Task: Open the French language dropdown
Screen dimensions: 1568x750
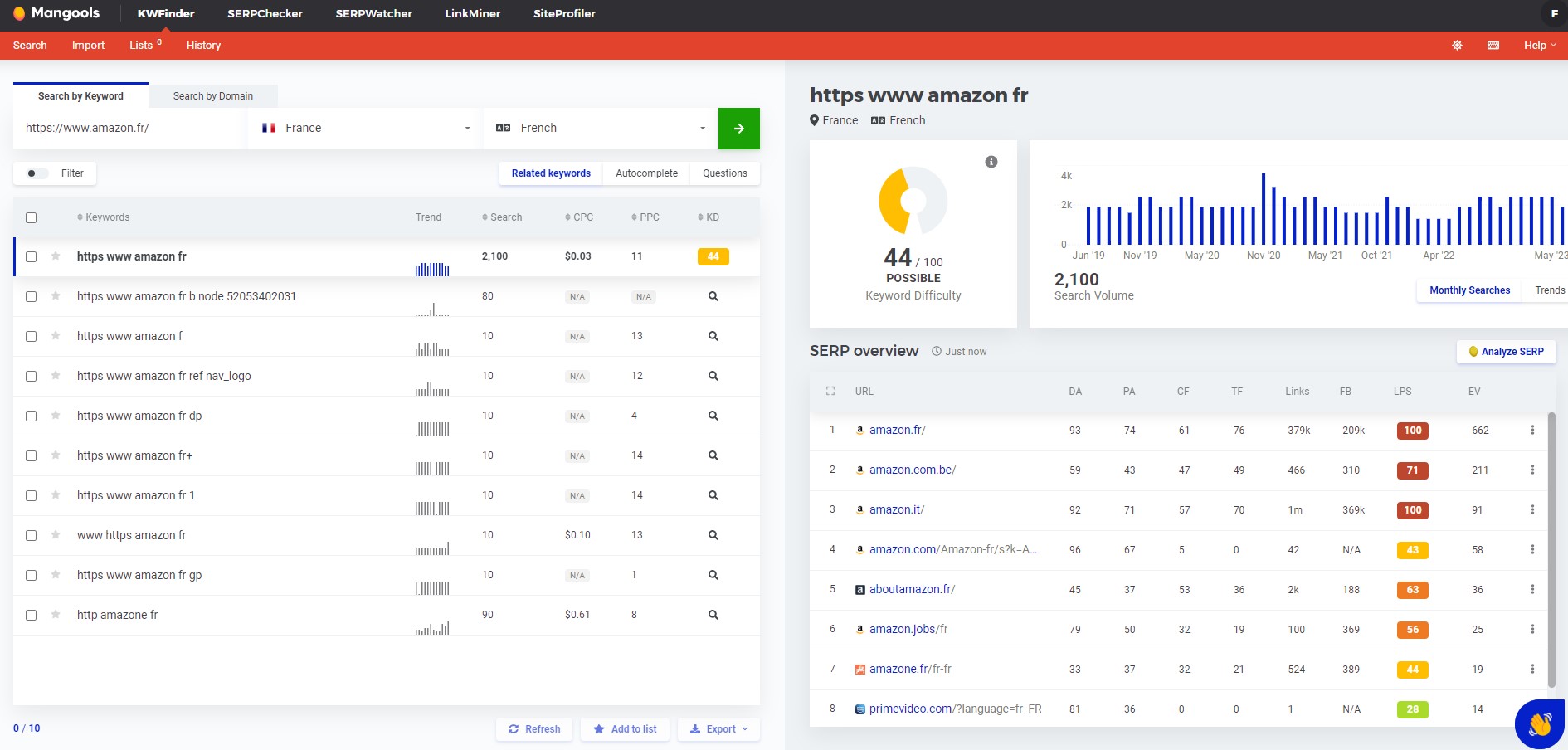Action: (x=601, y=129)
